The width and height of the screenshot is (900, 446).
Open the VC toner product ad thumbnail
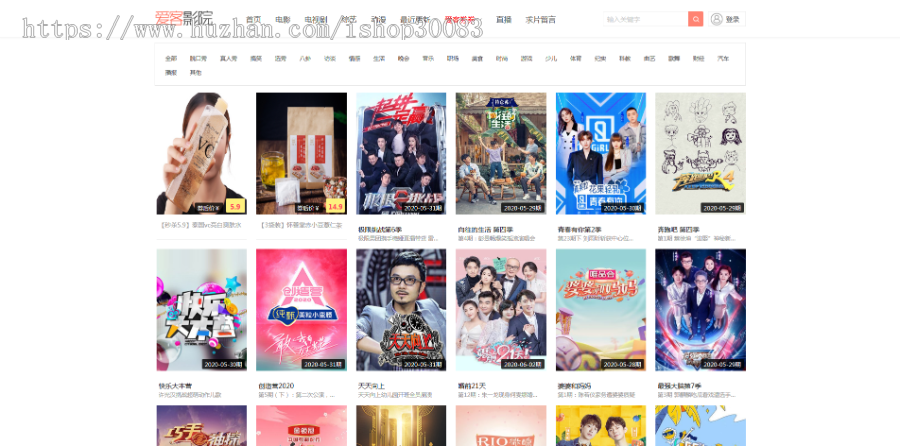(x=201, y=154)
